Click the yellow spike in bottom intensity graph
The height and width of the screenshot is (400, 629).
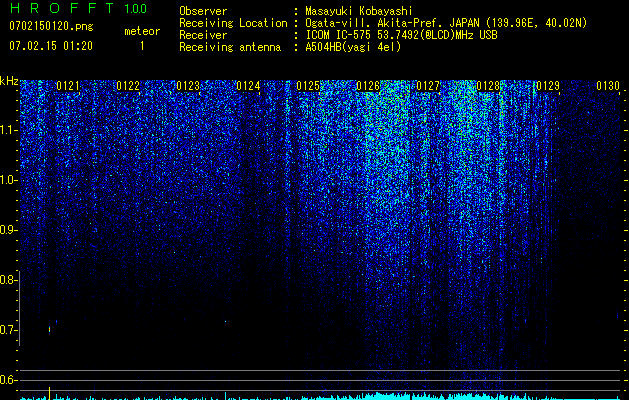click(49, 393)
